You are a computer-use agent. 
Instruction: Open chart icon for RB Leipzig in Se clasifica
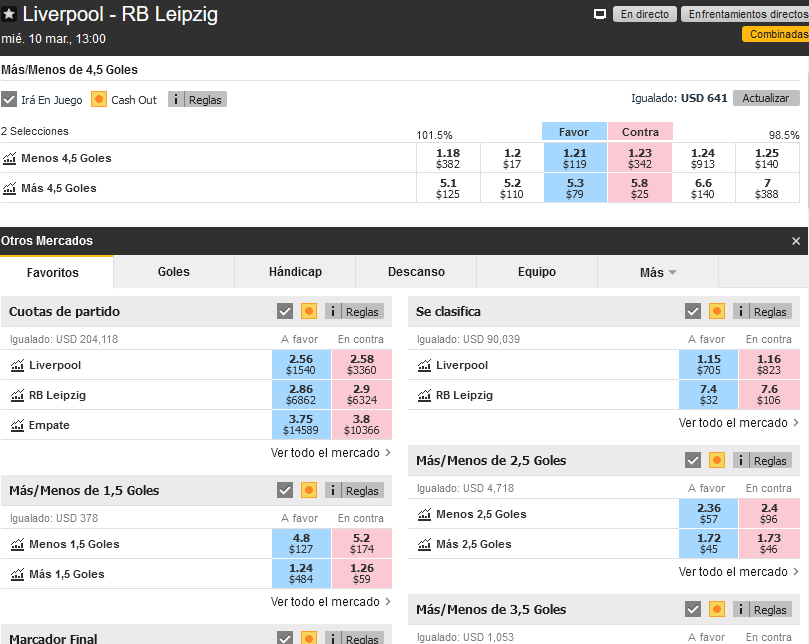tap(425, 395)
